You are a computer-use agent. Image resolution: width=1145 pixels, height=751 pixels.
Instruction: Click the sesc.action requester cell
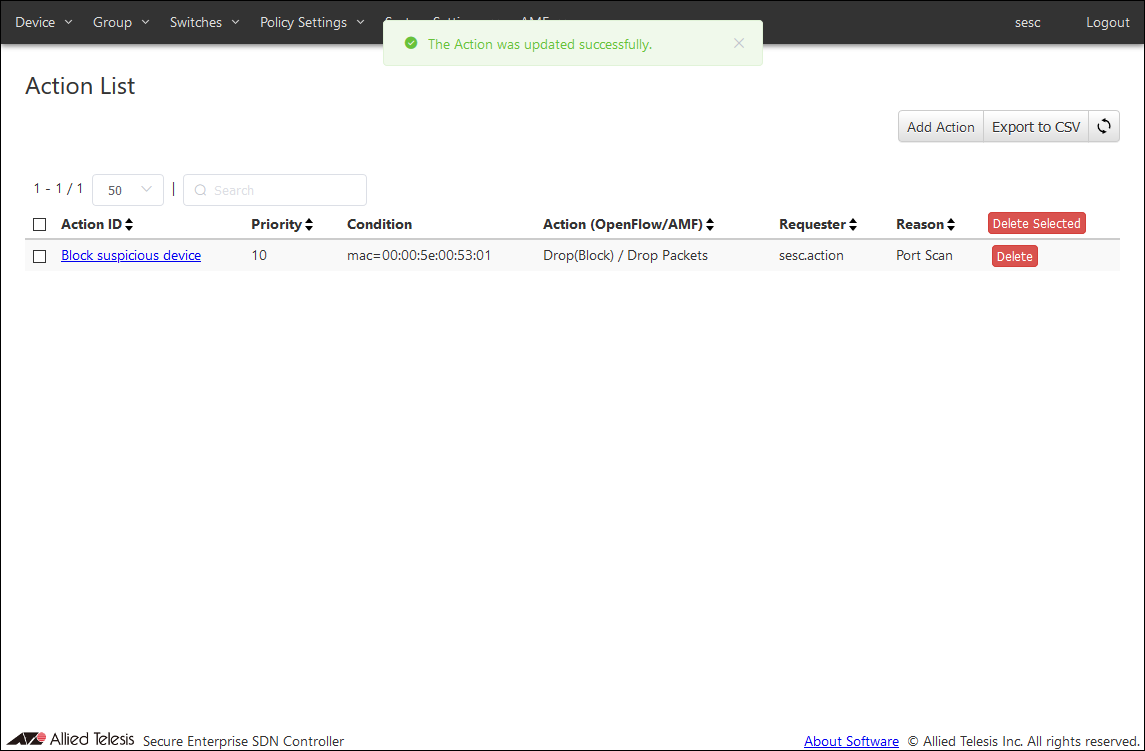pos(811,255)
